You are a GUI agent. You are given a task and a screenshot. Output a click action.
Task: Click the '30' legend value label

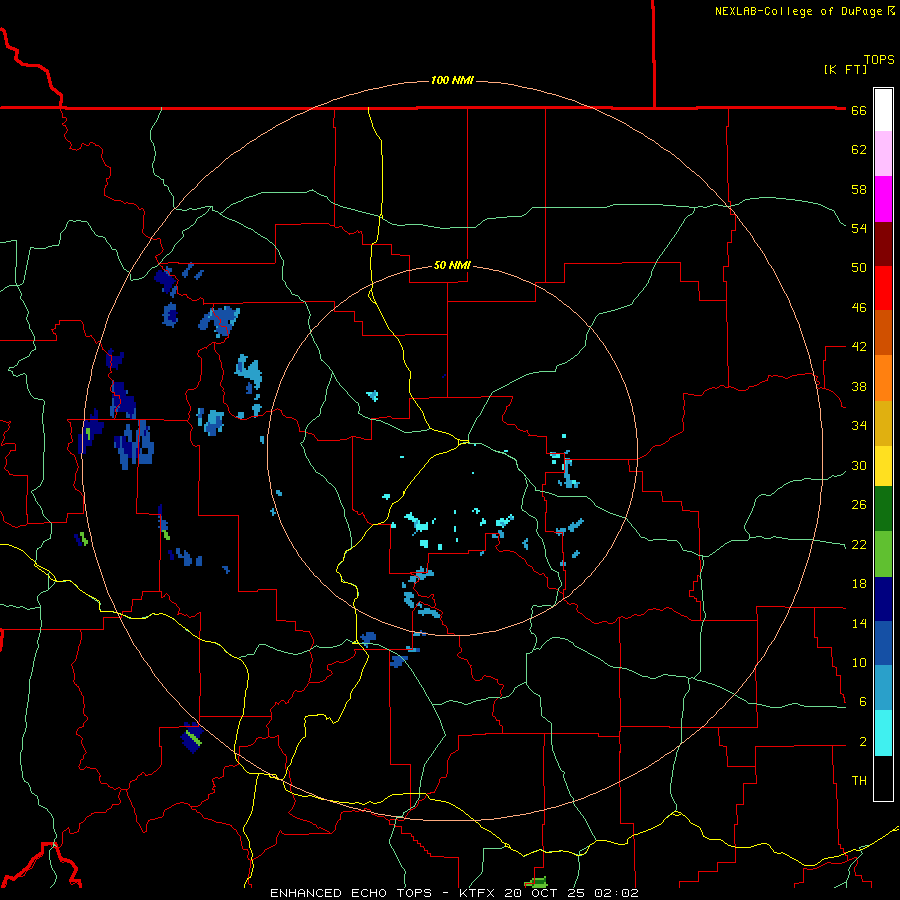click(859, 465)
